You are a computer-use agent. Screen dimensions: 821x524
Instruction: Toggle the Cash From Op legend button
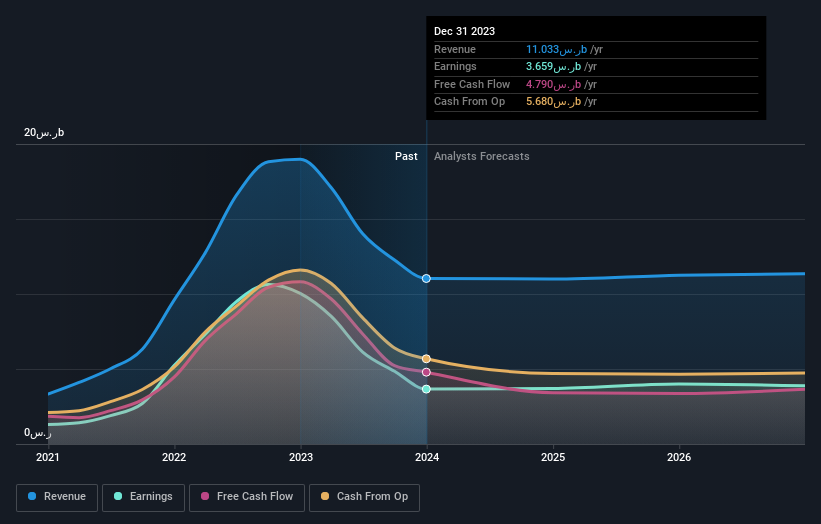364,497
